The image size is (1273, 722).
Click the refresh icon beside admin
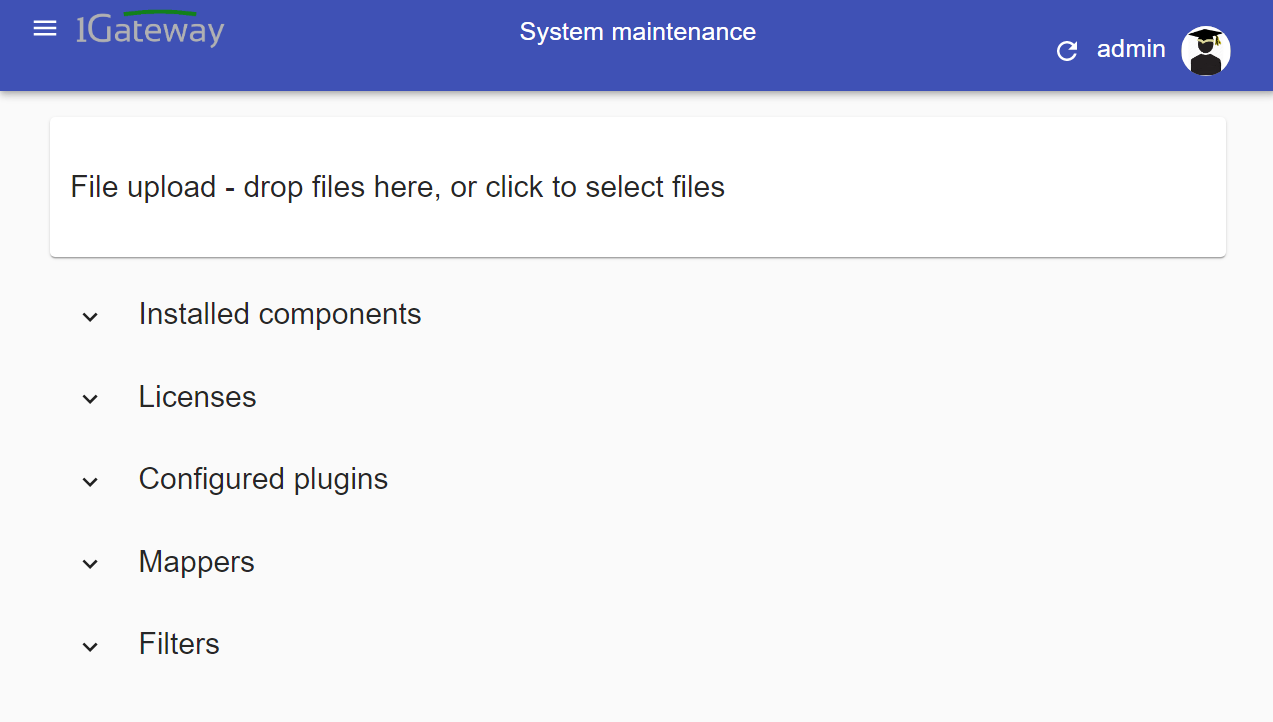point(1067,51)
